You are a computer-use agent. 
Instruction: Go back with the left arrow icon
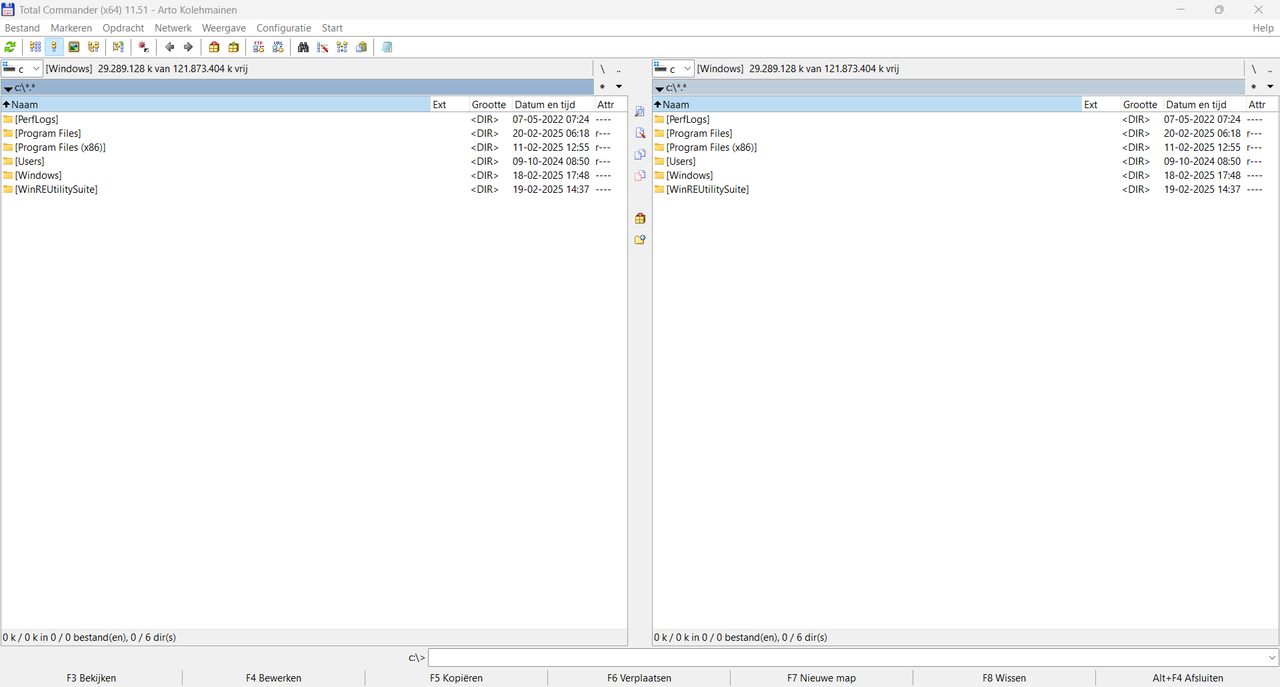[169, 47]
